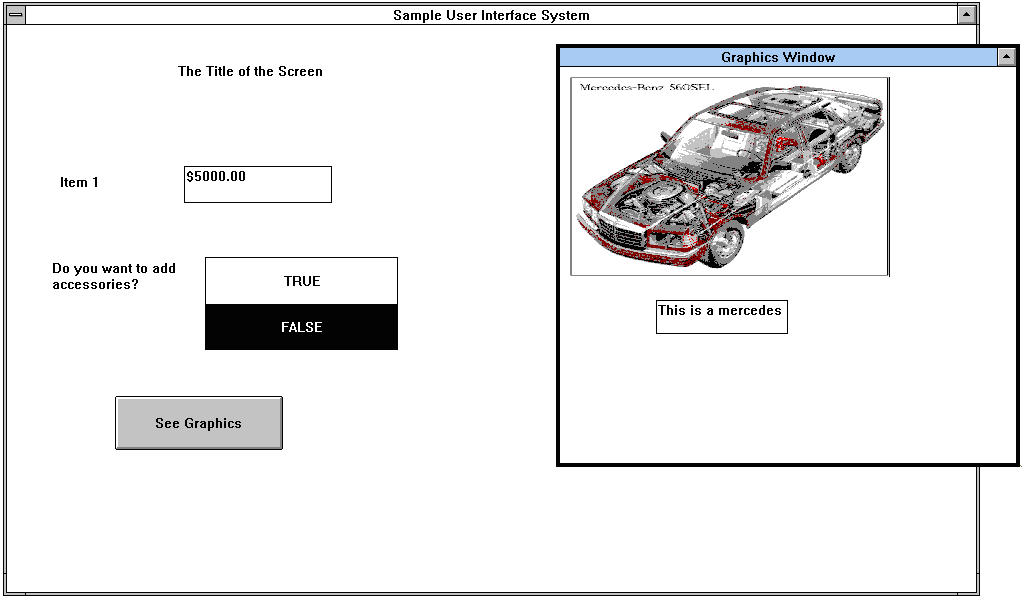Viewport: 1022px width, 597px height.
Task: Maximize the Graphics Window
Action: pos(1006,57)
